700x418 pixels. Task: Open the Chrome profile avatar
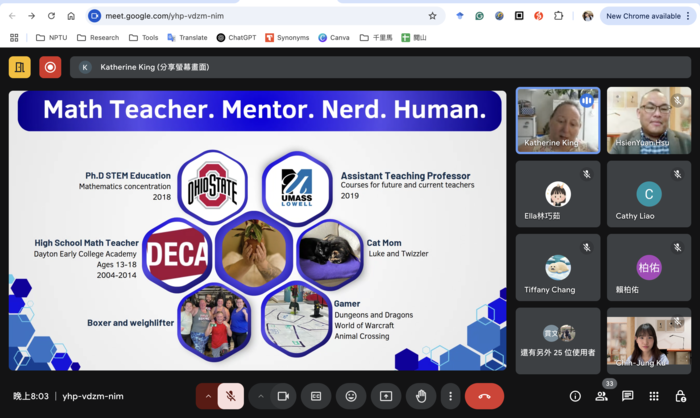click(x=588, y=16)
